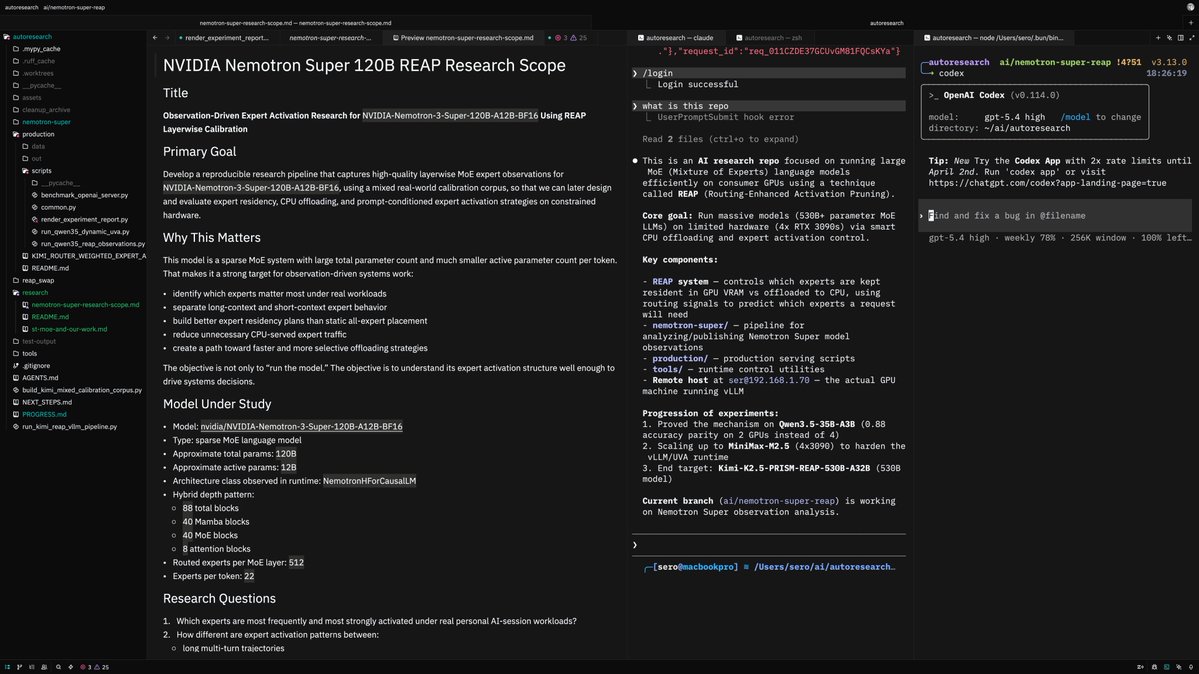The image size is (1199, 674).
Task: Open the diagnostics sparkle icon in status bar
Action: click(70, 667)
